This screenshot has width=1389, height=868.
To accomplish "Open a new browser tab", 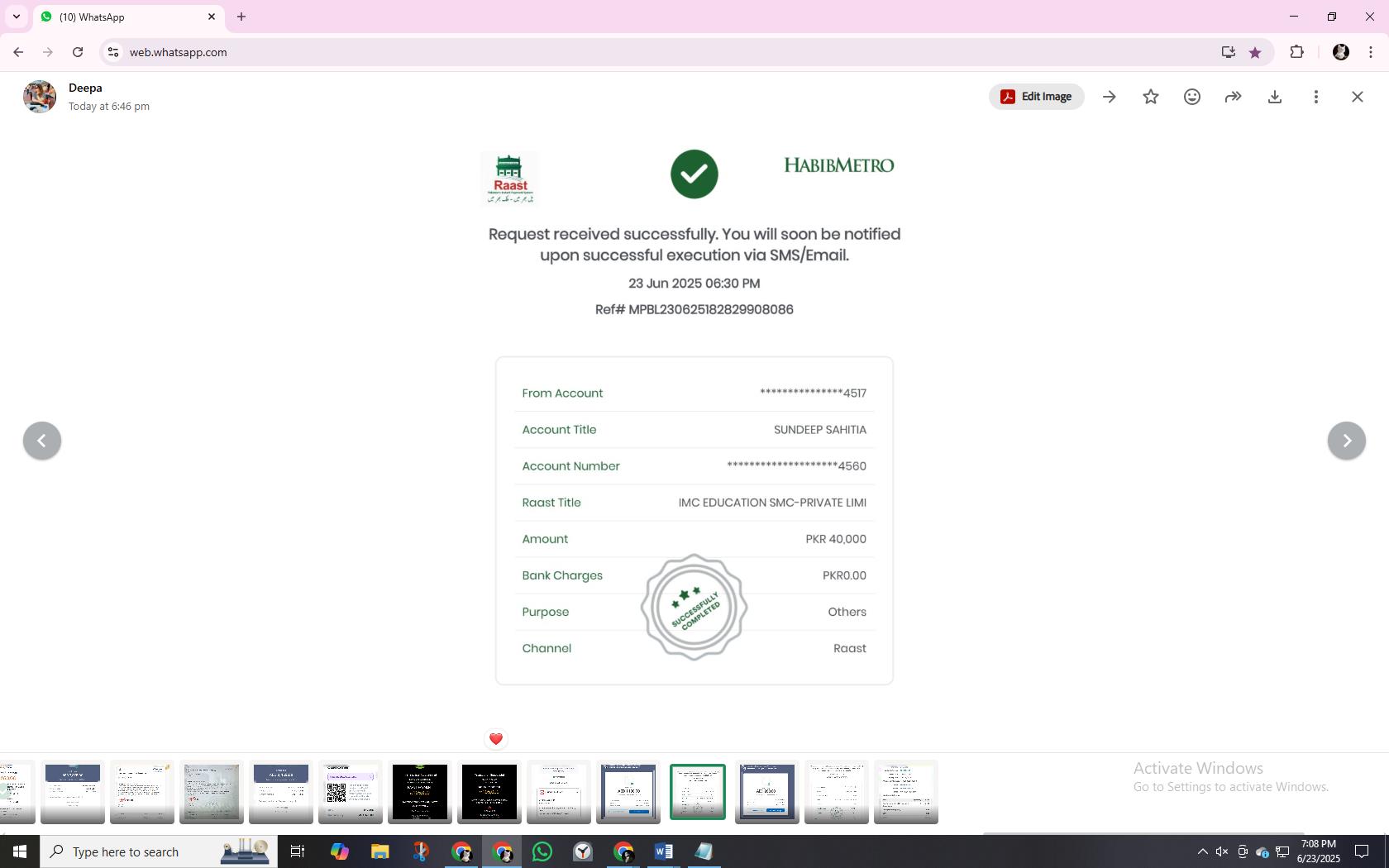I will tap(241, 17).
